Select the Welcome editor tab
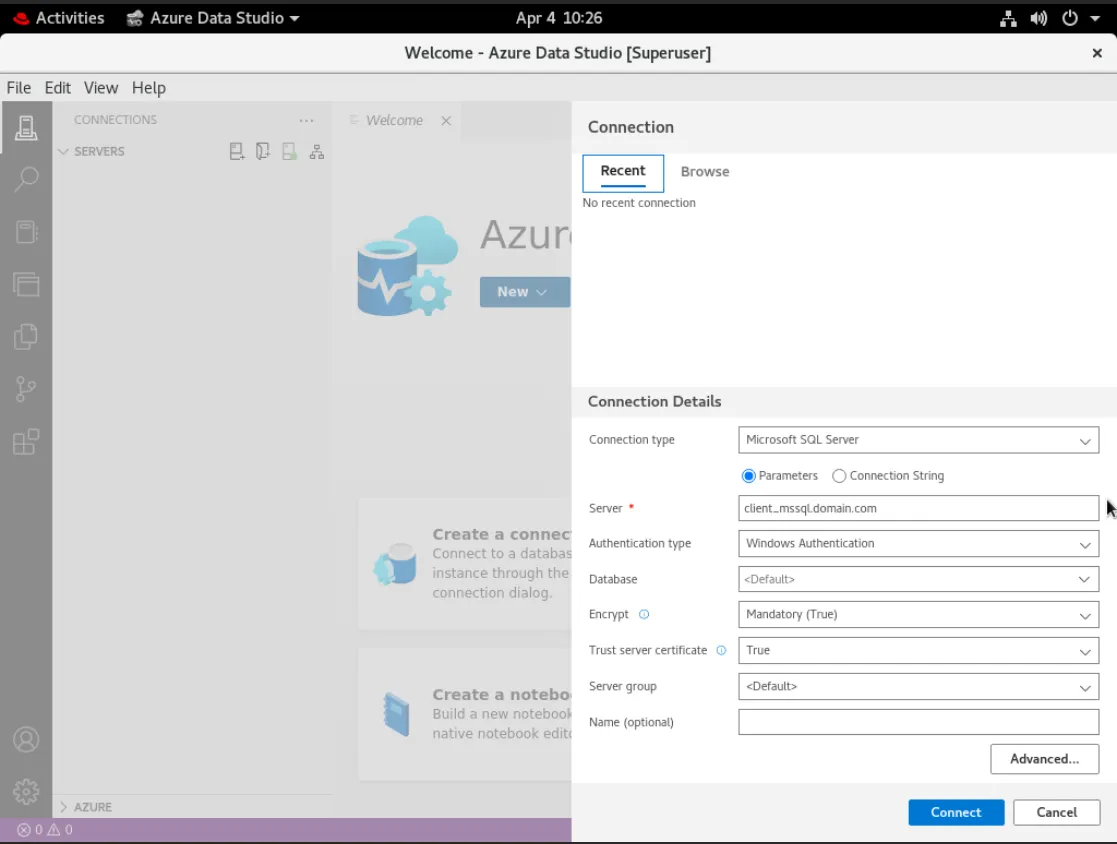 (x=394, y=120)
